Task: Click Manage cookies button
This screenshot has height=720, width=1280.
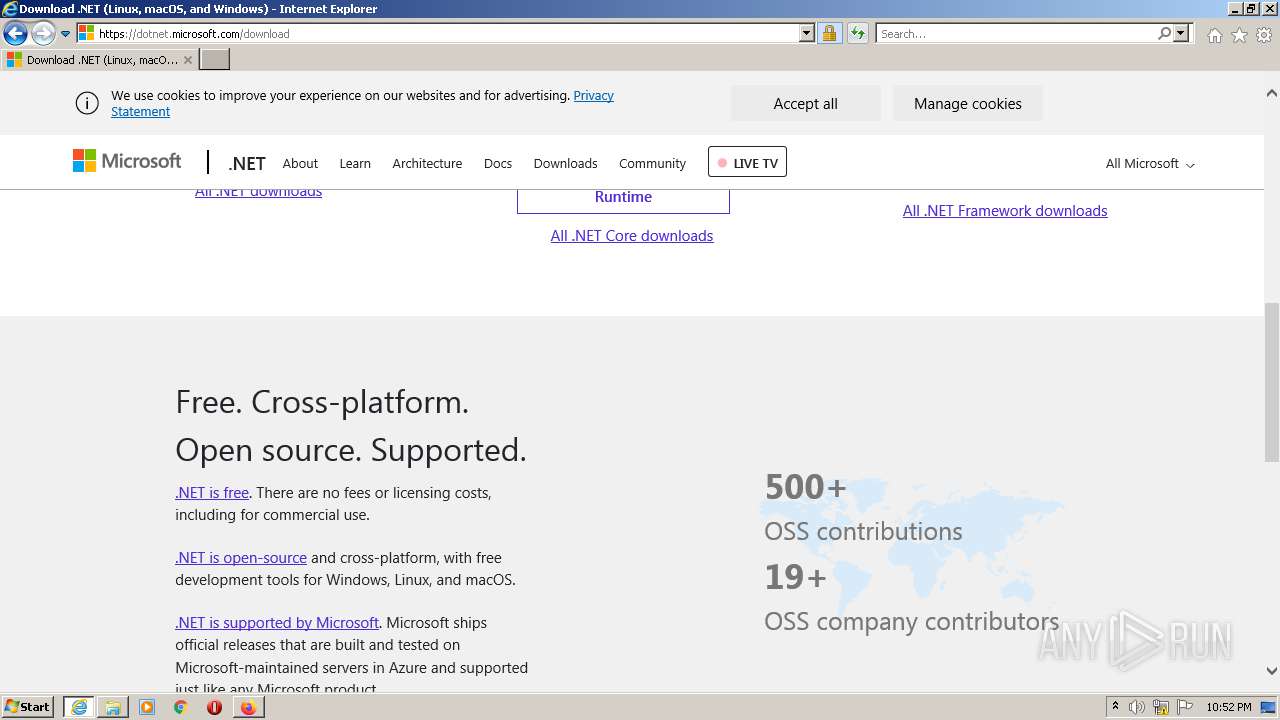Action: coord(967,103)
